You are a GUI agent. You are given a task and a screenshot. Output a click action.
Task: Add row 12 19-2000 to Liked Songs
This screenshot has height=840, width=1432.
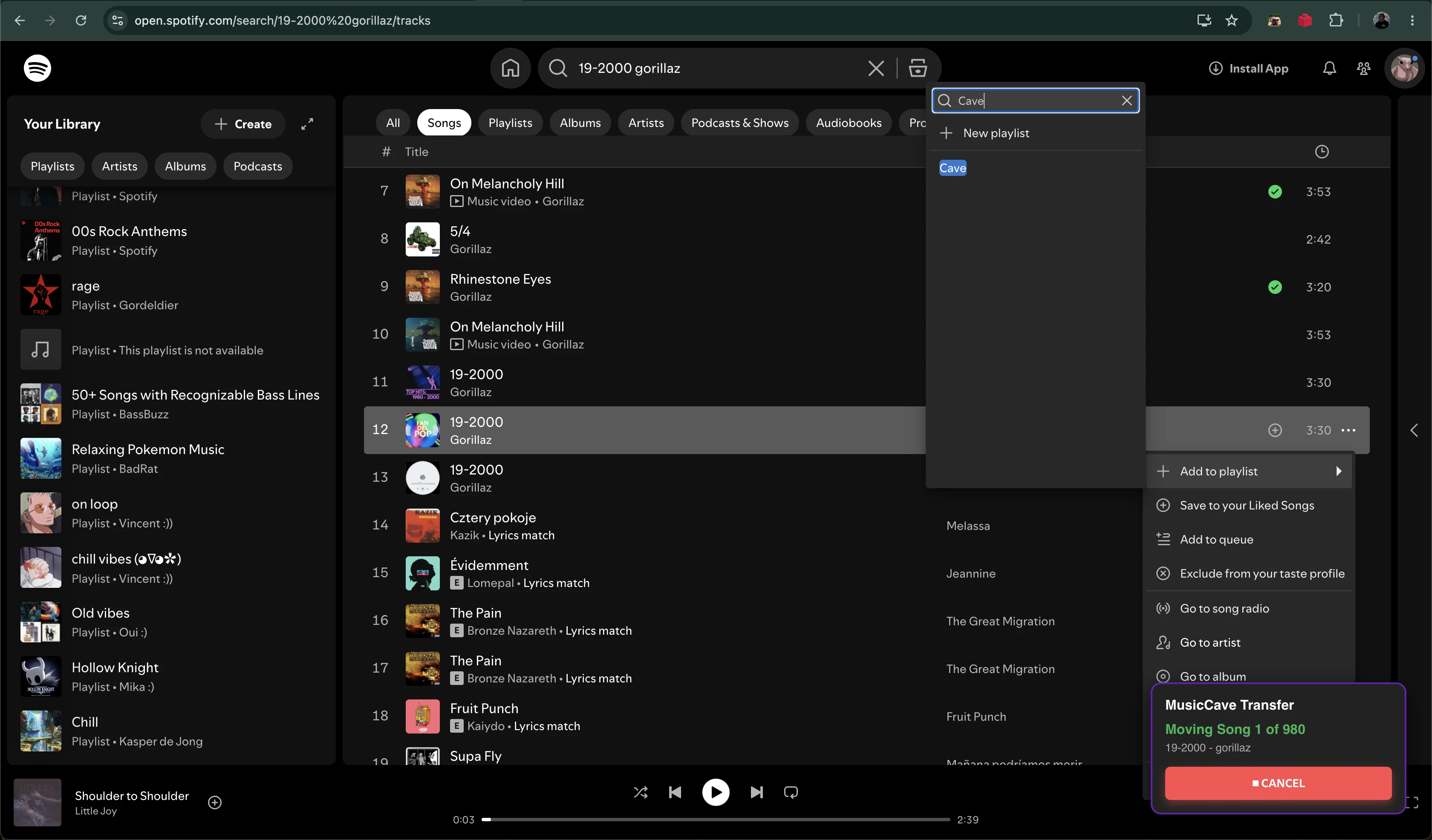click(x=1275, y=431)
